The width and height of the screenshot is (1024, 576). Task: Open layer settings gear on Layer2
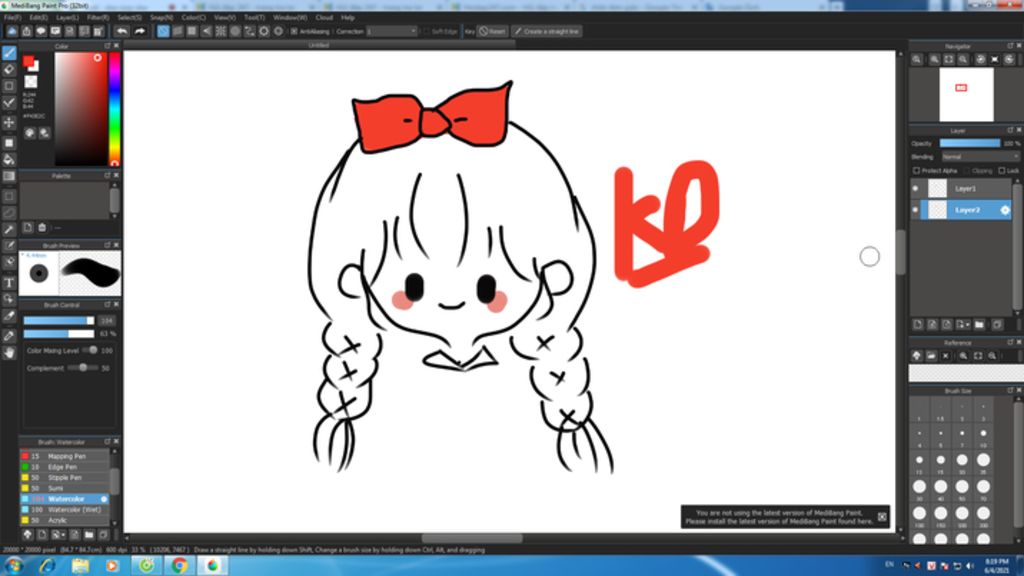point(1005,210)
